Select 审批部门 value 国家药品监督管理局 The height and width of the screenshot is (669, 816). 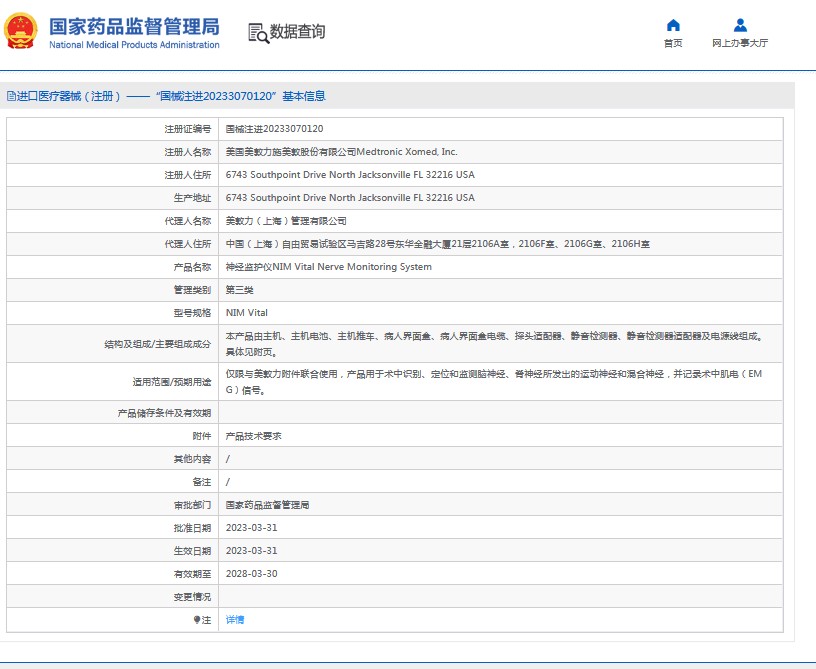tap(267, 505)
